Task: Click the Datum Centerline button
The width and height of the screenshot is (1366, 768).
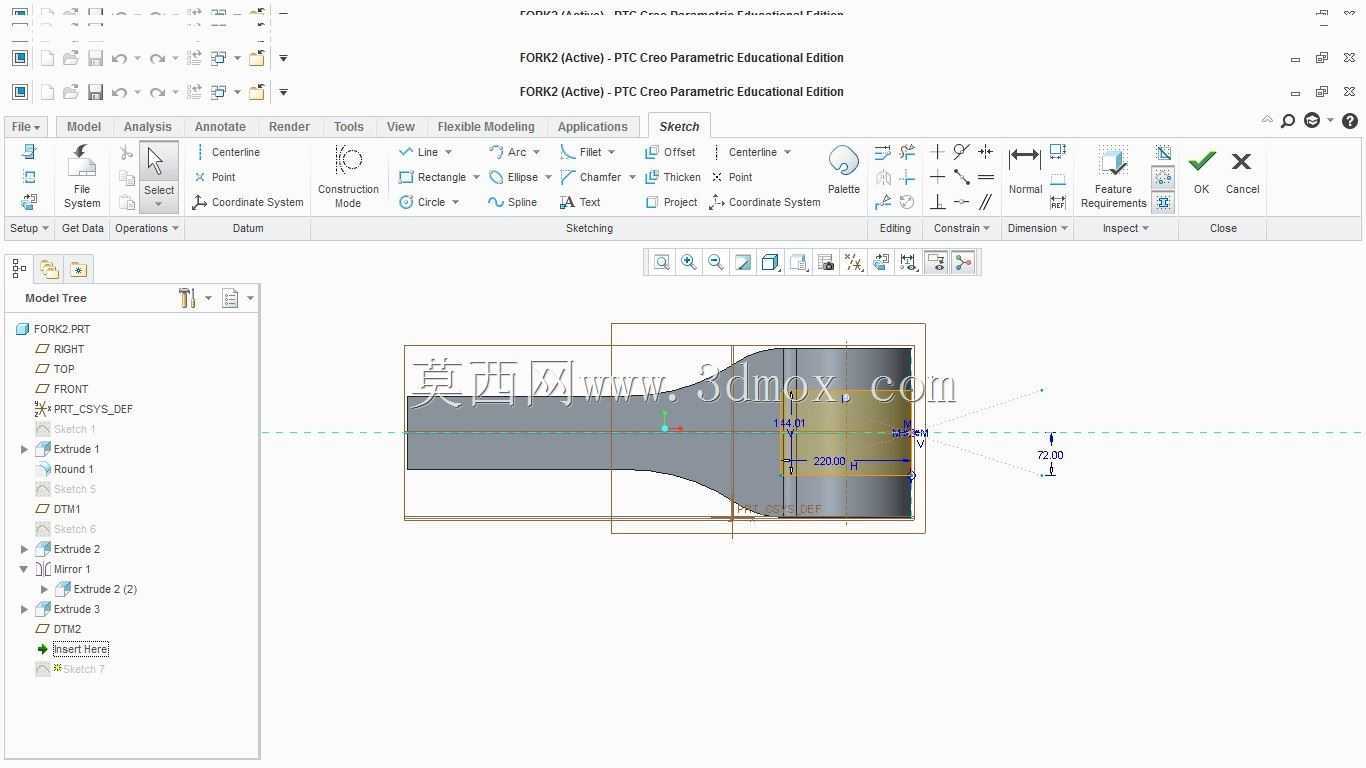Action: [227, 152]
